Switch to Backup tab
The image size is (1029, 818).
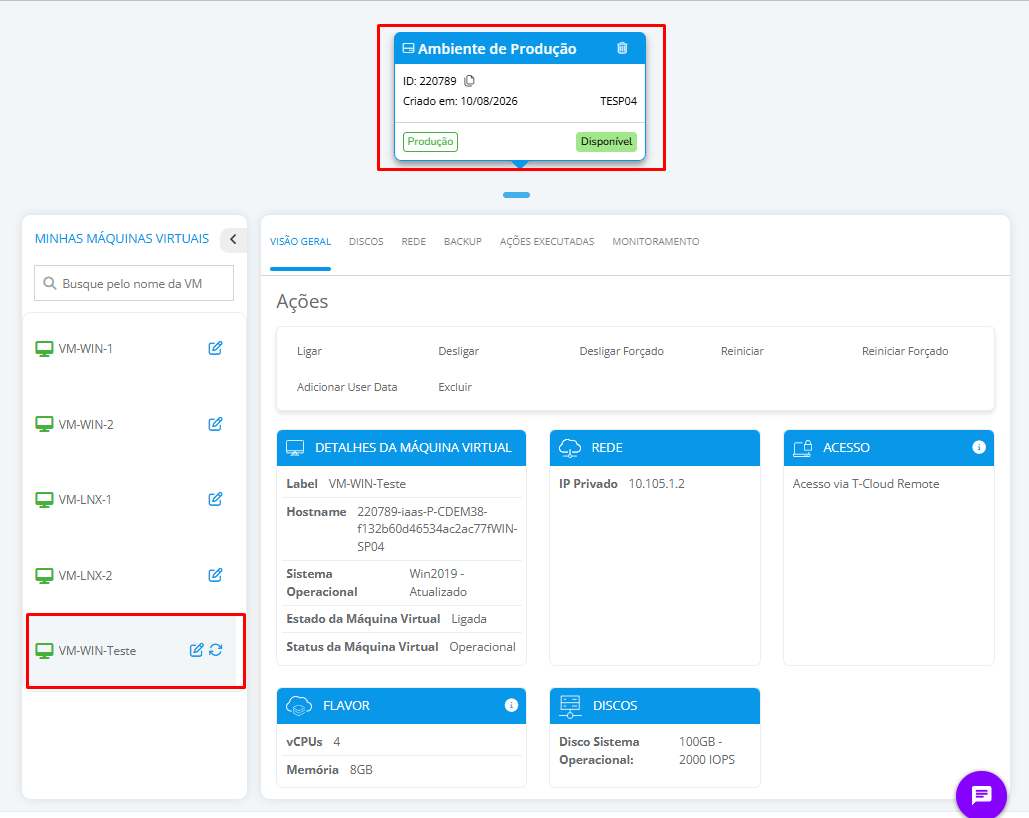point(463,242)
